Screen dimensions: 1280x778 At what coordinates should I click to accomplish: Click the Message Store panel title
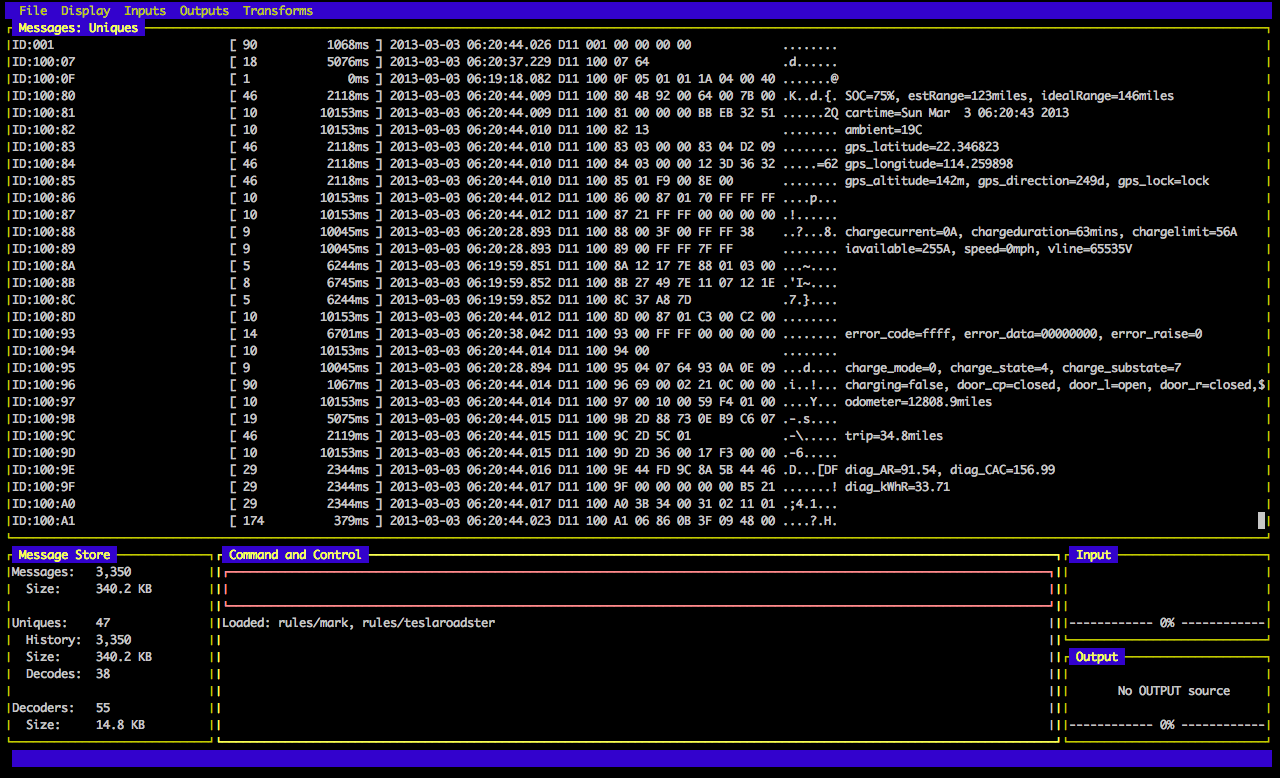click(x=64, y=555)
